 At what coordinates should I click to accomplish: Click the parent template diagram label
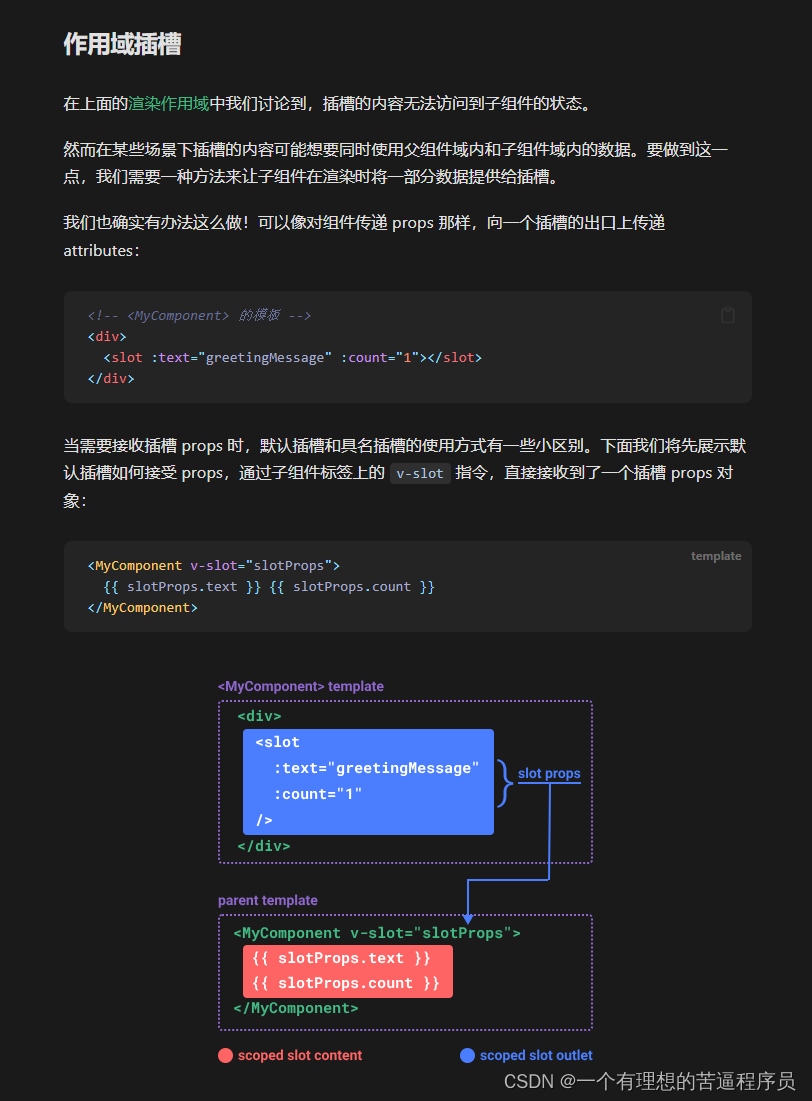268,900
